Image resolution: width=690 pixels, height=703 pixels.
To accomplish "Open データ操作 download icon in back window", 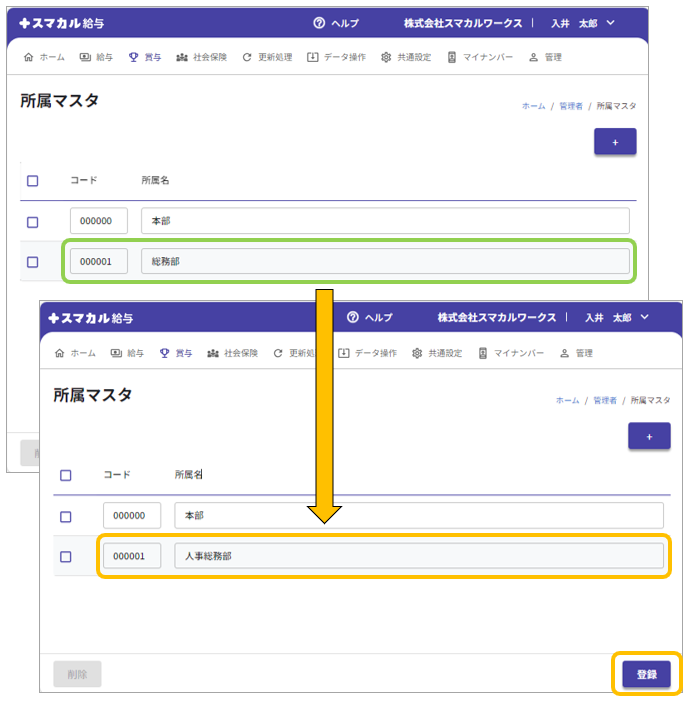I will 313,57.
